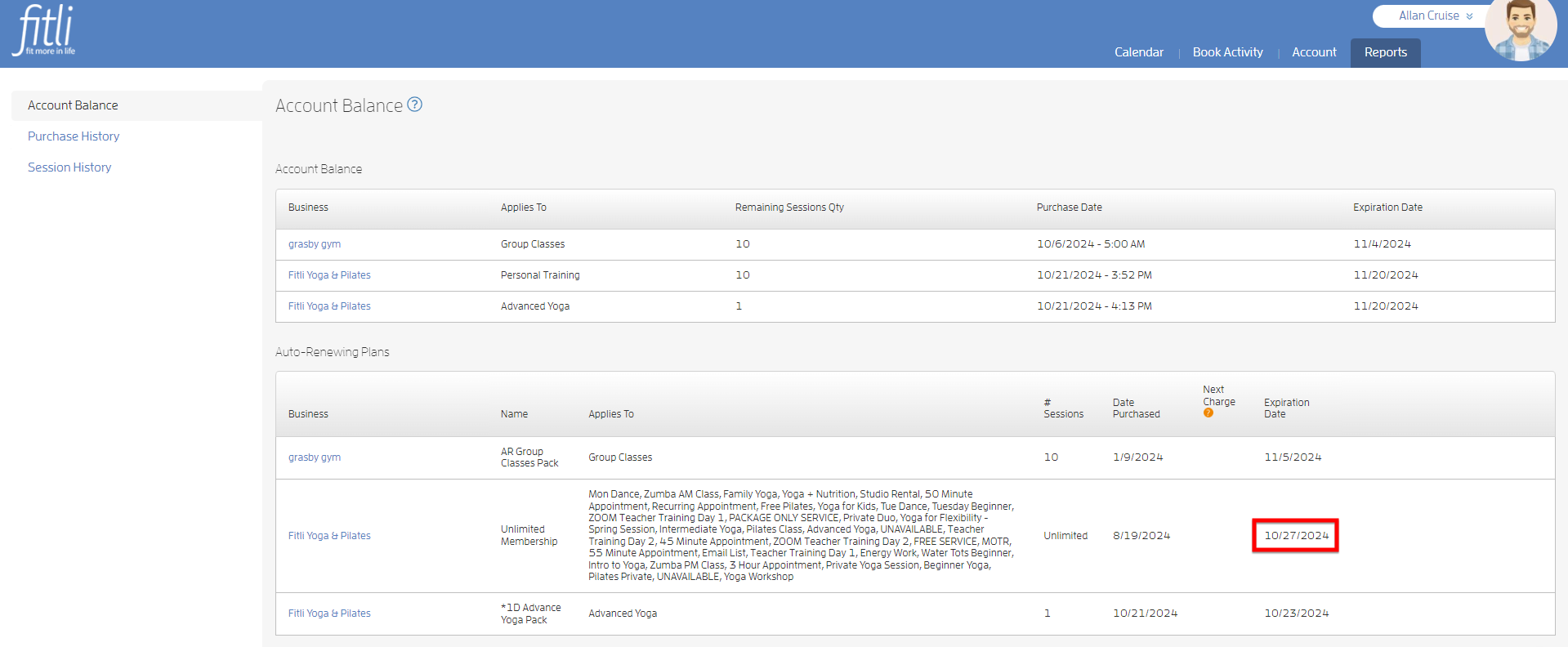The width and height of the screenshot is (1568, 647).
Task: Click the 8/19/2024 date purchased
Action: coord(1141,536)
